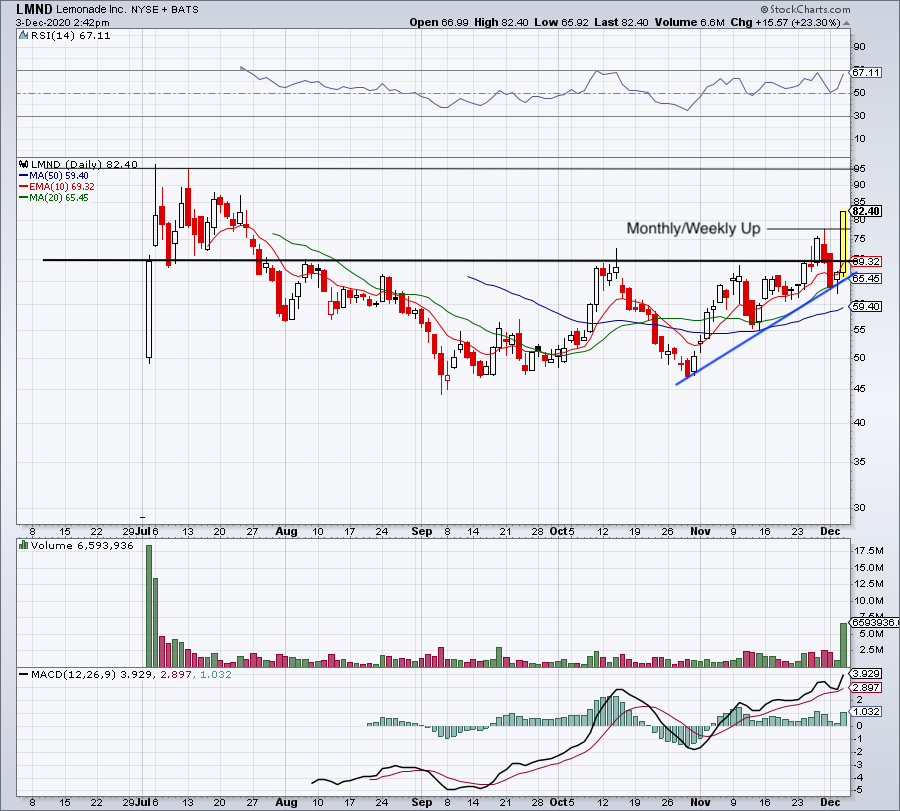The width and height of the screenshot is (900, 811).
Task: Click the green 65.45 MA price tag
Action: point(866,278)
